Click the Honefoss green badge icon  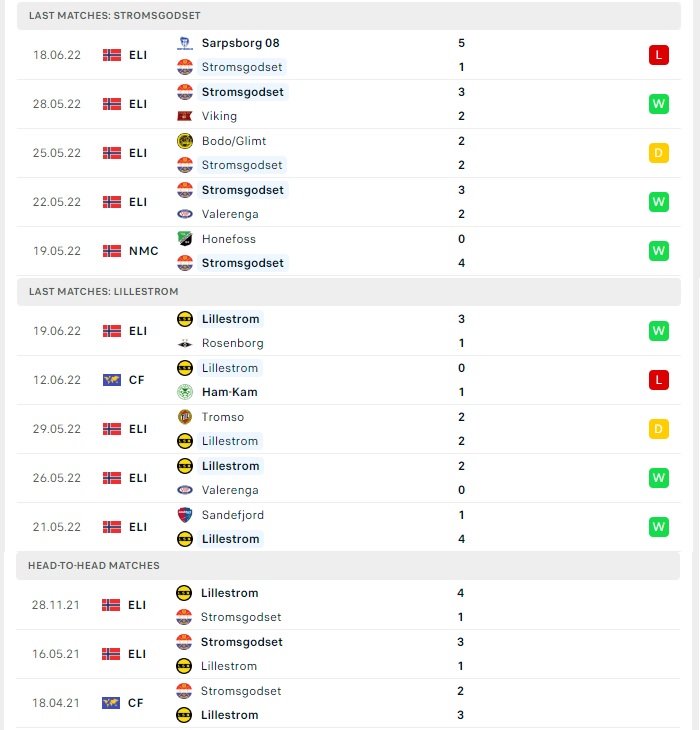(x=185, y=239)
